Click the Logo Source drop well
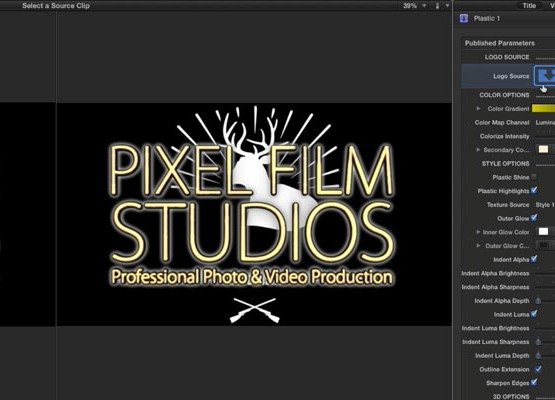This screenshot has width=555, height=400. point(544,76)
